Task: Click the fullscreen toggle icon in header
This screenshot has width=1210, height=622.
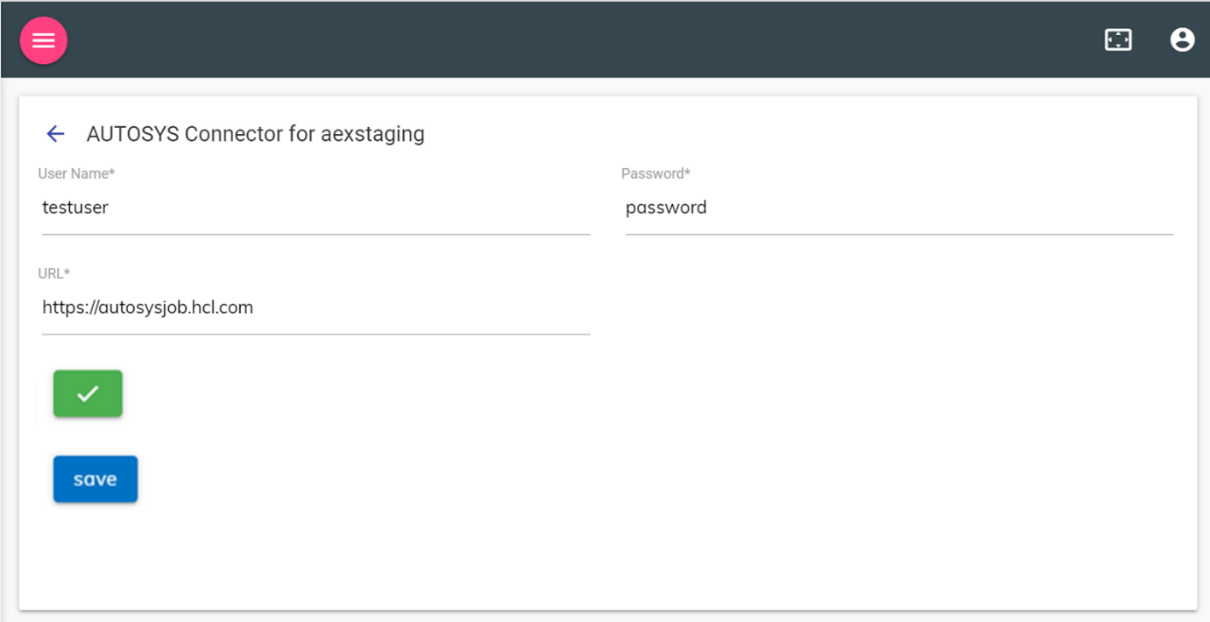Action: [x=1118, y=39]
